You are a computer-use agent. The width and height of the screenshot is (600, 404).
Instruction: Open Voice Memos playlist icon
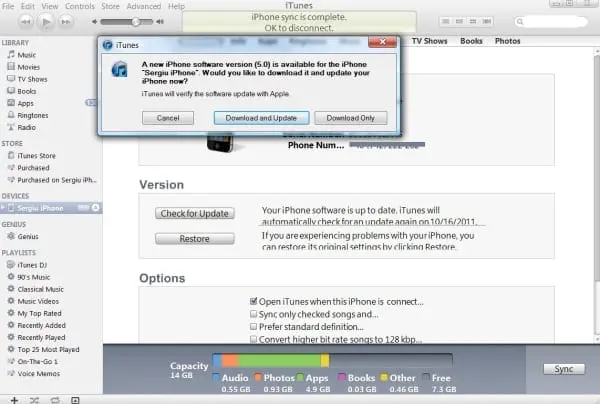tap(11, 373)
